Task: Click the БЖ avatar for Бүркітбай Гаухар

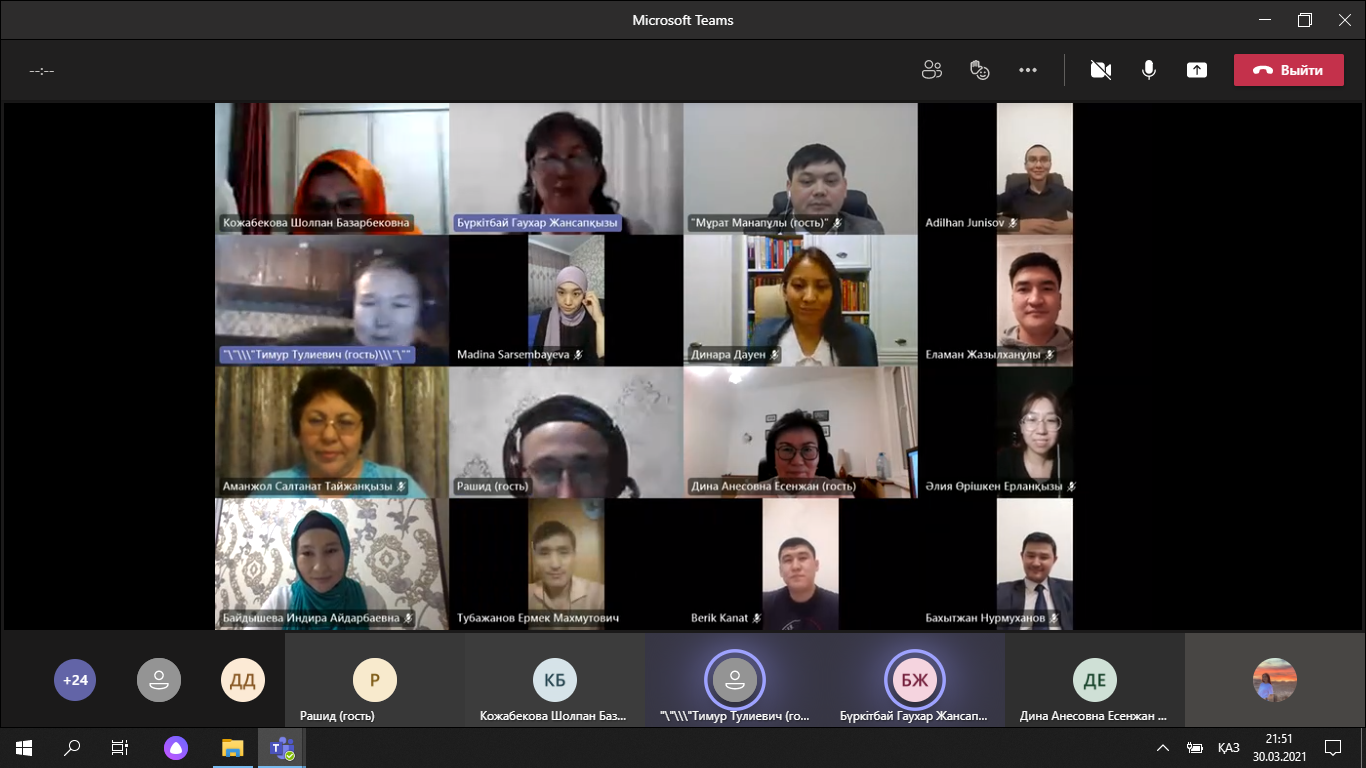Action: (x=915, y=680)
